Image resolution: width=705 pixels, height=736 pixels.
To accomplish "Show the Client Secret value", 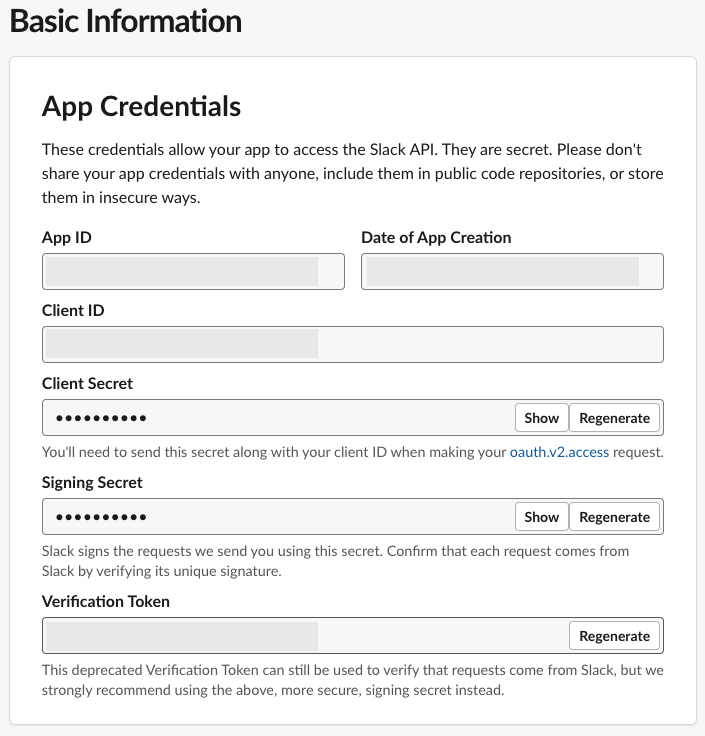I will point(542,418).
